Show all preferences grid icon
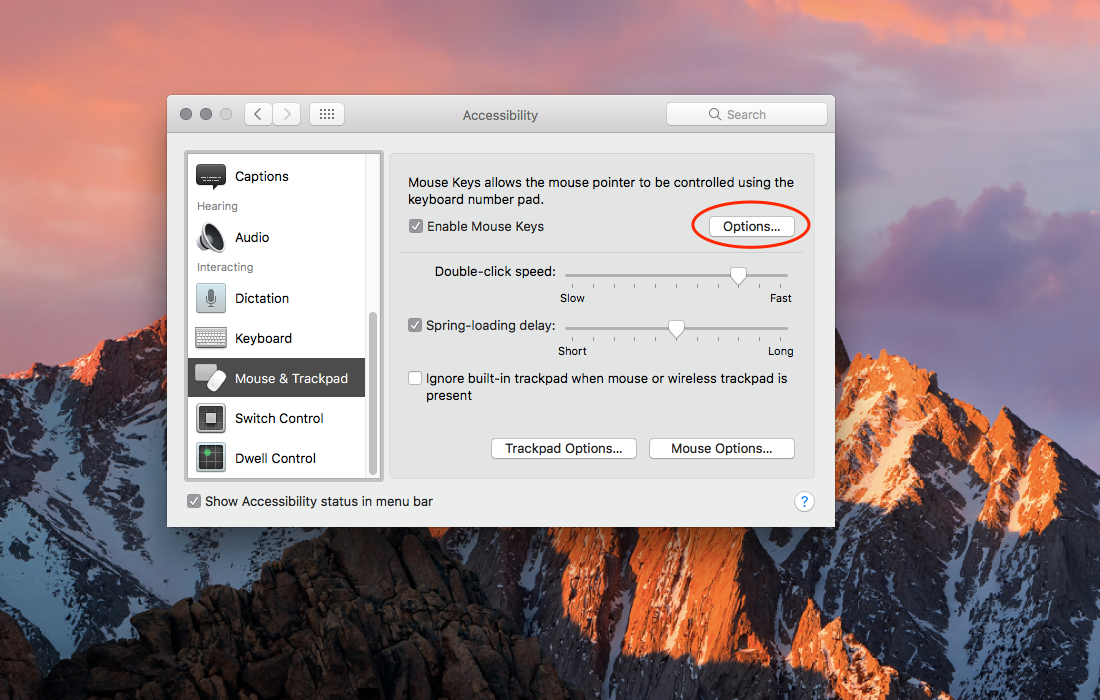Screen dimensions: 1100x700 coord(327,114)
